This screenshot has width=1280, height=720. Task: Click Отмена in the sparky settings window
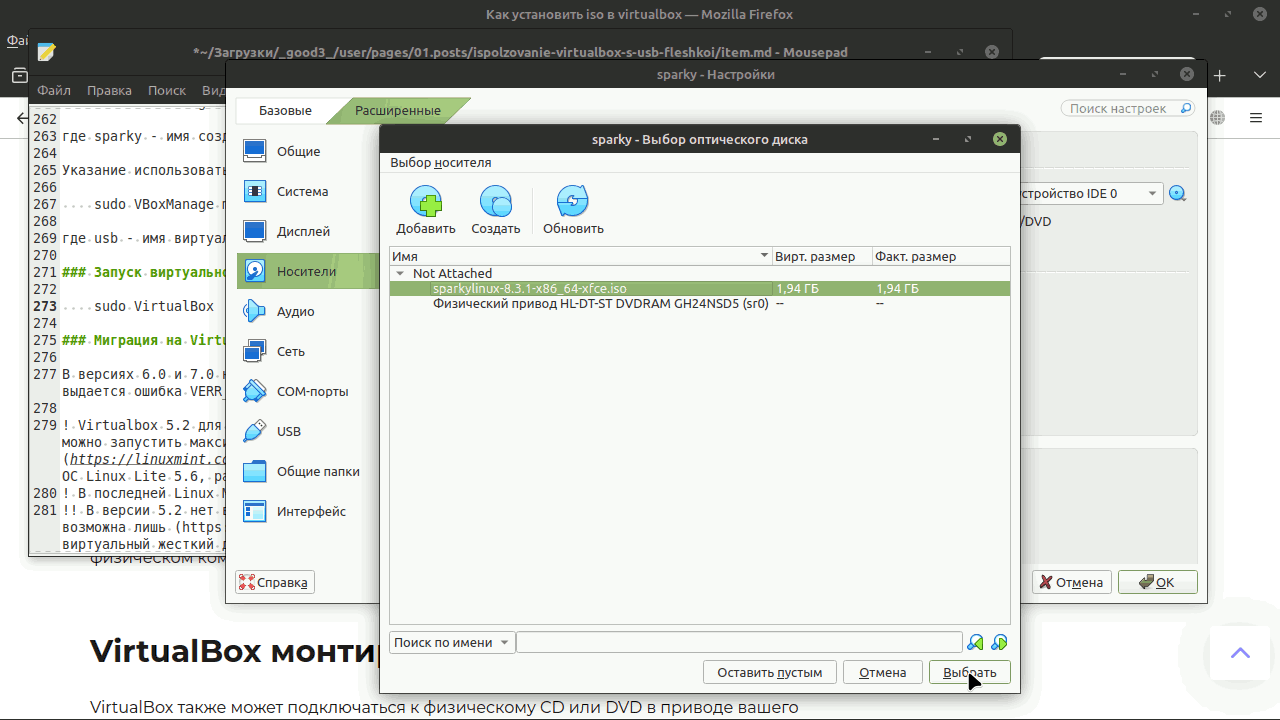1071,582
